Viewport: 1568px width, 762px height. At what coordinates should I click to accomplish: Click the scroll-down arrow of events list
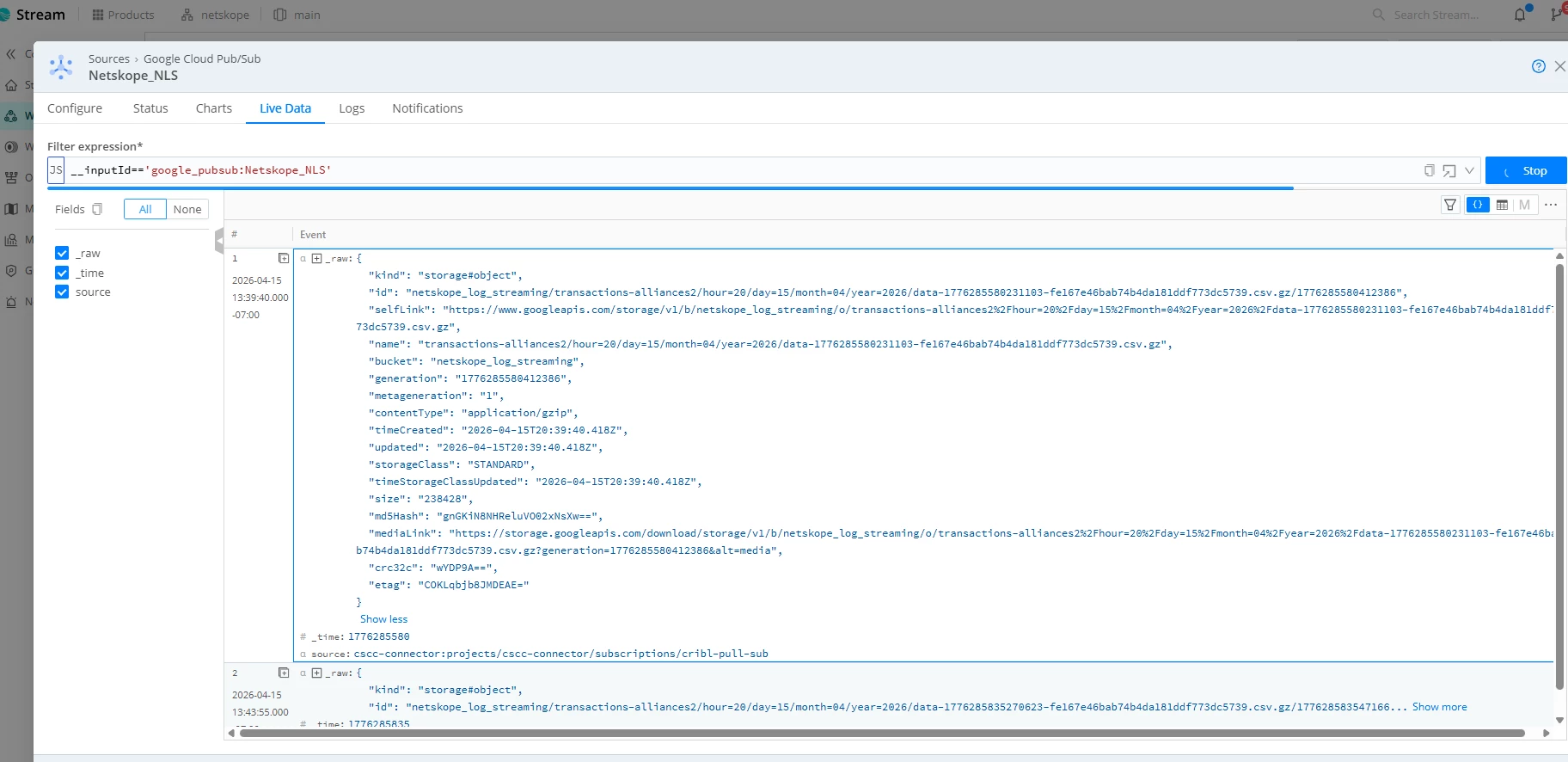coord(1559,721)
